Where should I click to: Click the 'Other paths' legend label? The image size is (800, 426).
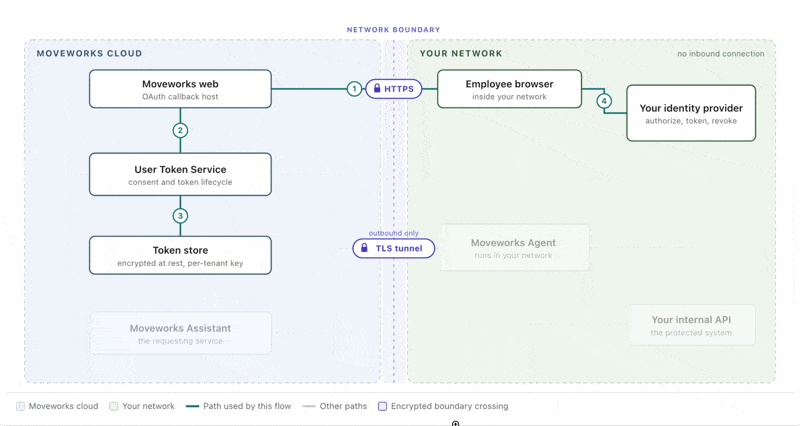tap(343, 406)
